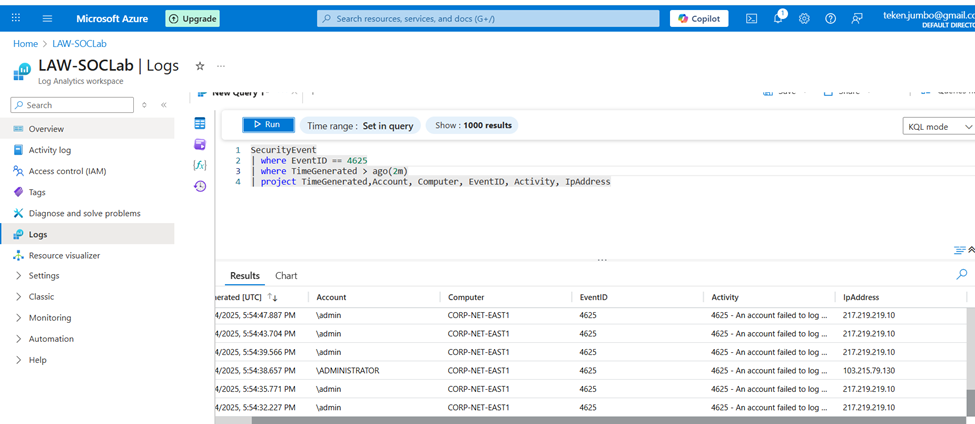
Task: Open the Show: 1000 results selector
Action: [x=473, y=126]
